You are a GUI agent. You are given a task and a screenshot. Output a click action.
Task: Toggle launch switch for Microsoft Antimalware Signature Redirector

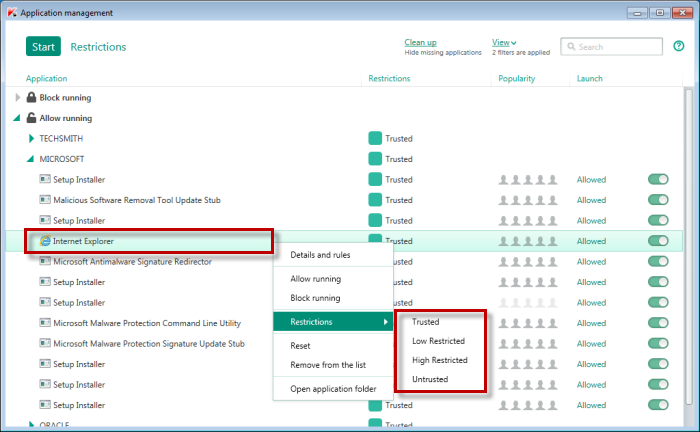pyautogui.click(x=658, y=261)
